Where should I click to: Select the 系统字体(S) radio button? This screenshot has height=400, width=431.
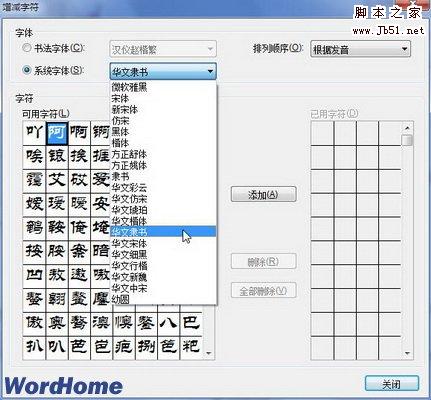point(27,70)
